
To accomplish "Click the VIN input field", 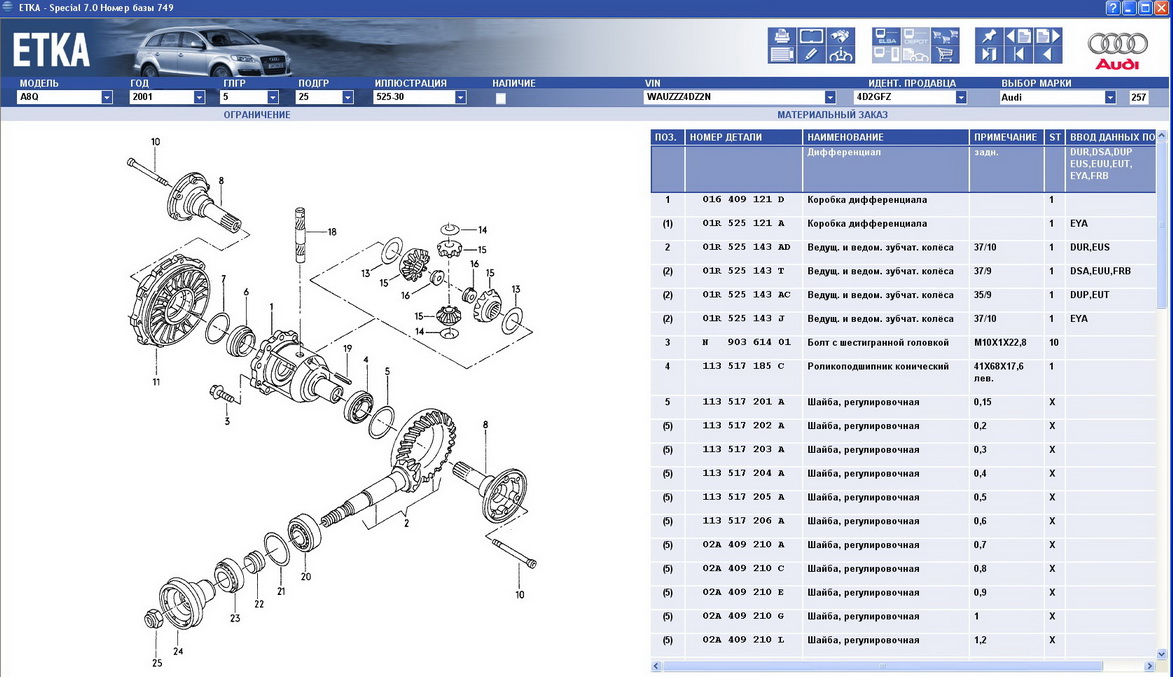I will 733,98.
